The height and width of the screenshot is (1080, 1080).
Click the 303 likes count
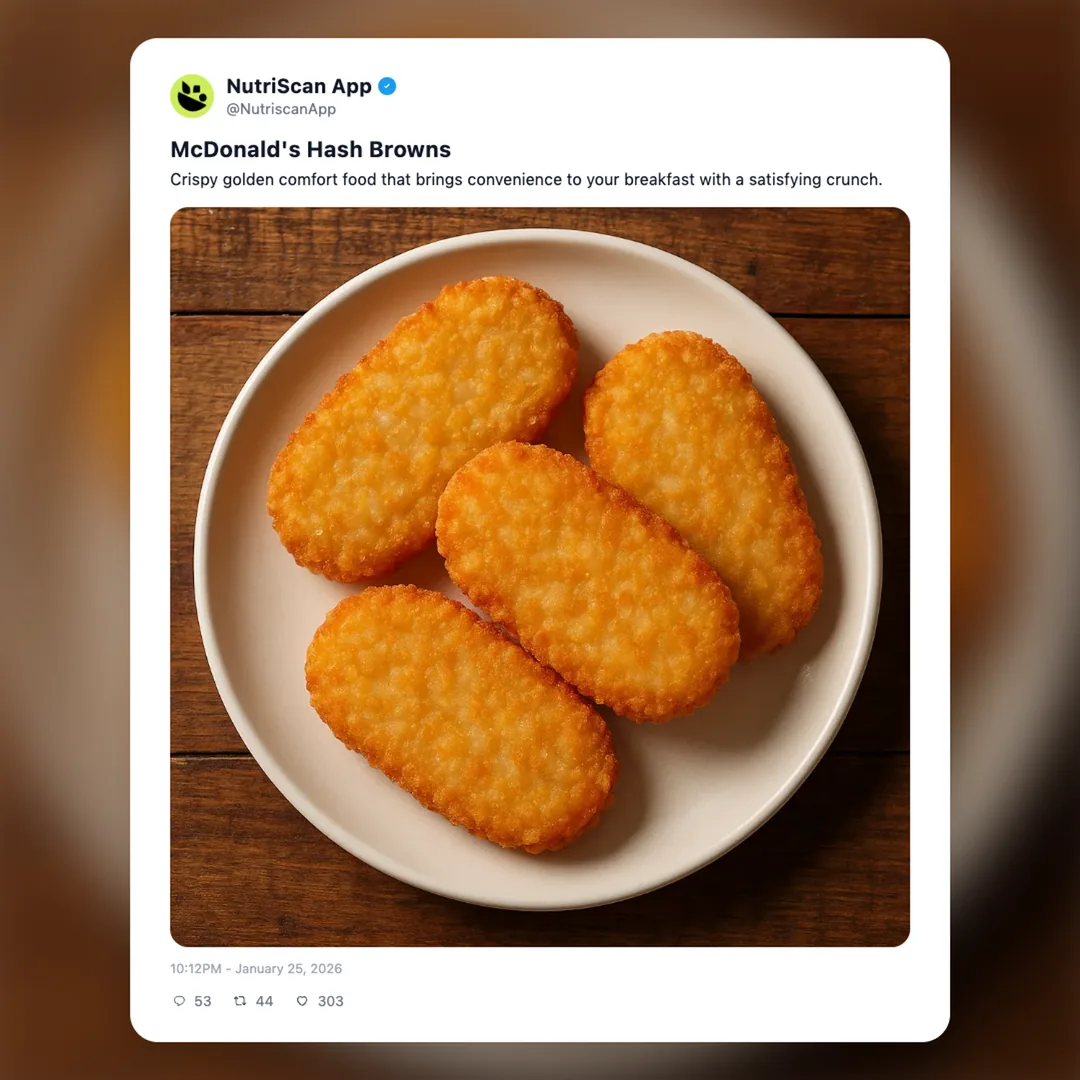tap(330, 1001)
